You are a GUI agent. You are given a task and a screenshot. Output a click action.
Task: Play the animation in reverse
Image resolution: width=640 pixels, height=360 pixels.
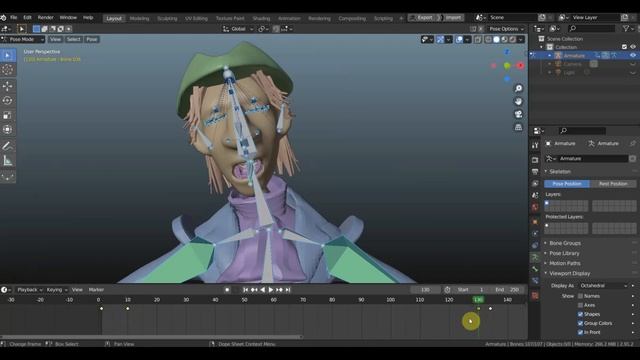point(262,290)
